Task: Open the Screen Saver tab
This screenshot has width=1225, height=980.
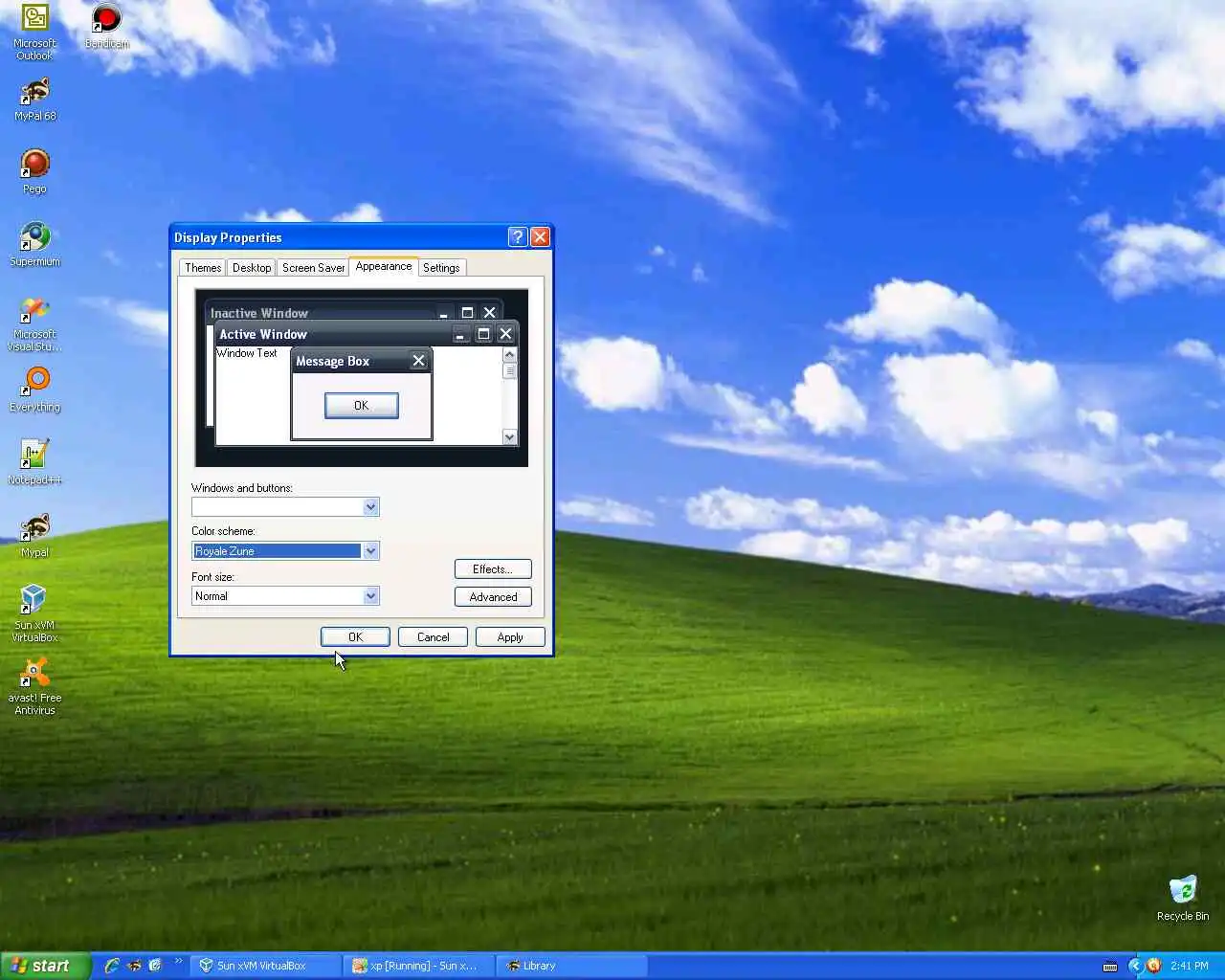Action: (x=313, y=268)
